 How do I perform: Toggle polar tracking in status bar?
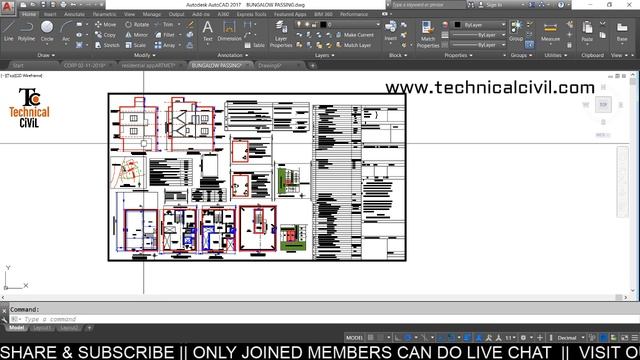click(x=407, y=338)
